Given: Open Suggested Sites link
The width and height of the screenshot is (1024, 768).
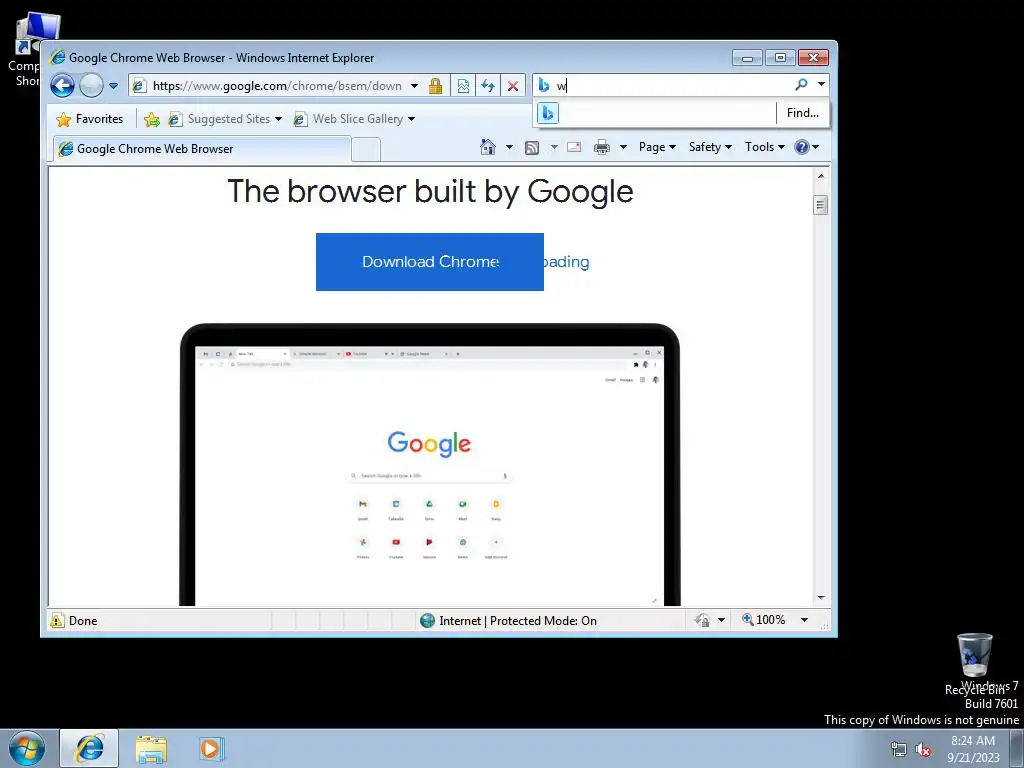Looking at the screenshot, I should tap(219, 119).
